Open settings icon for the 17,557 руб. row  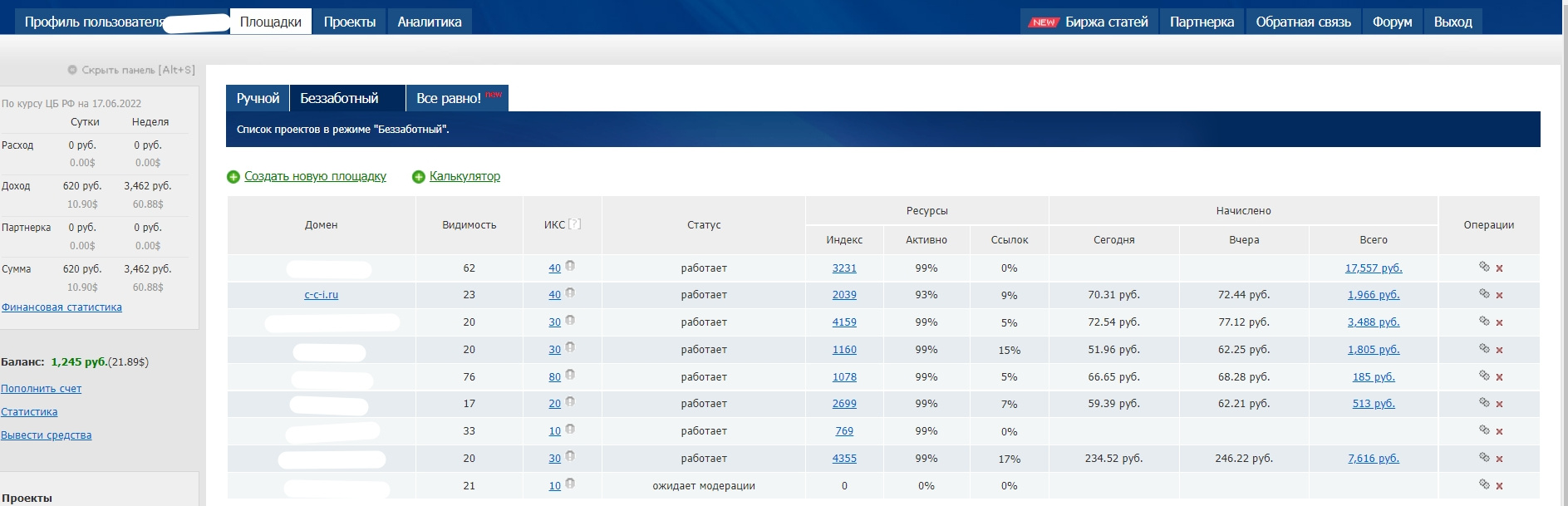tap(1484, 267)
